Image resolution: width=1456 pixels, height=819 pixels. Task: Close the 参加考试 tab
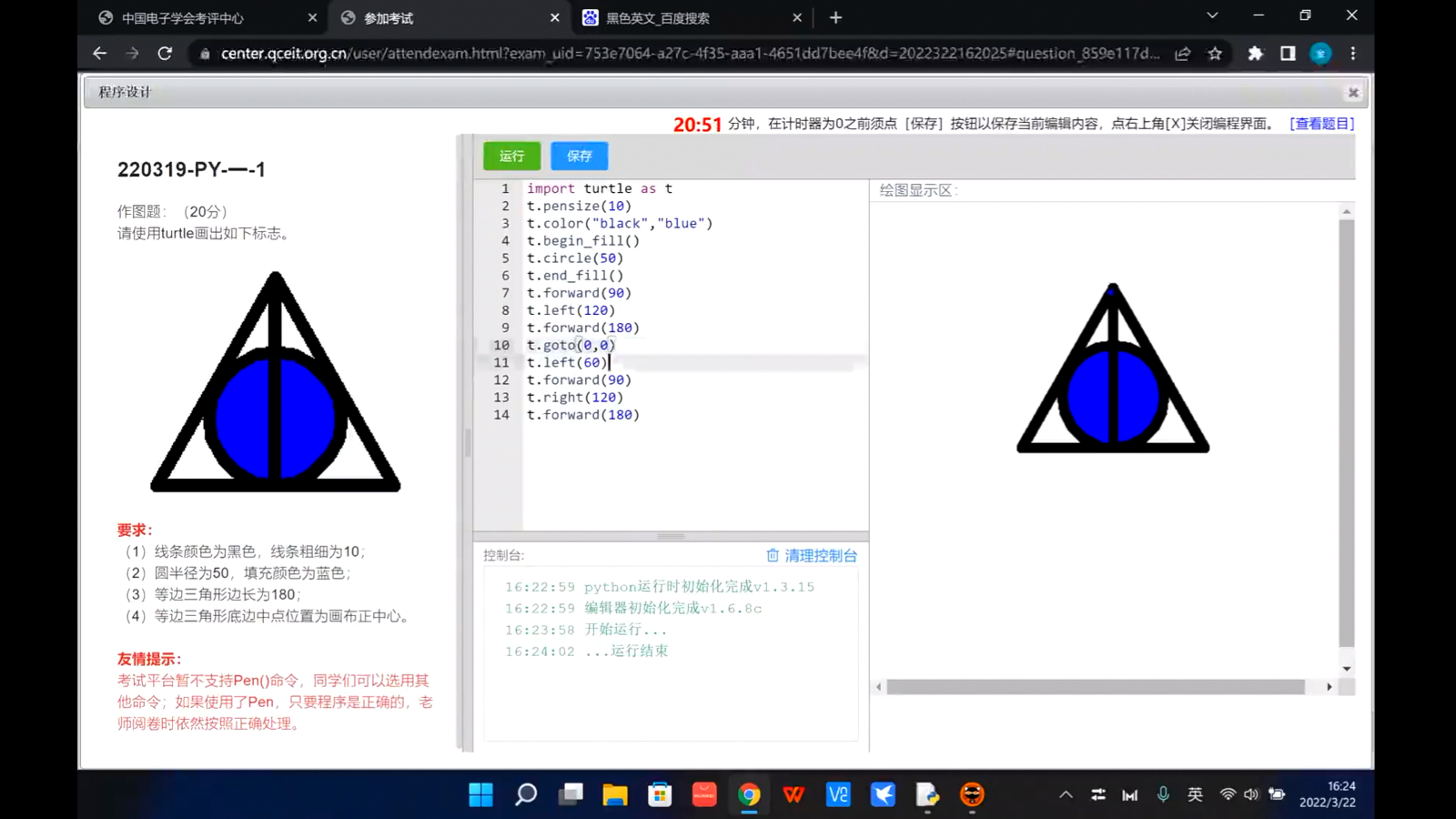pos(555,17)
